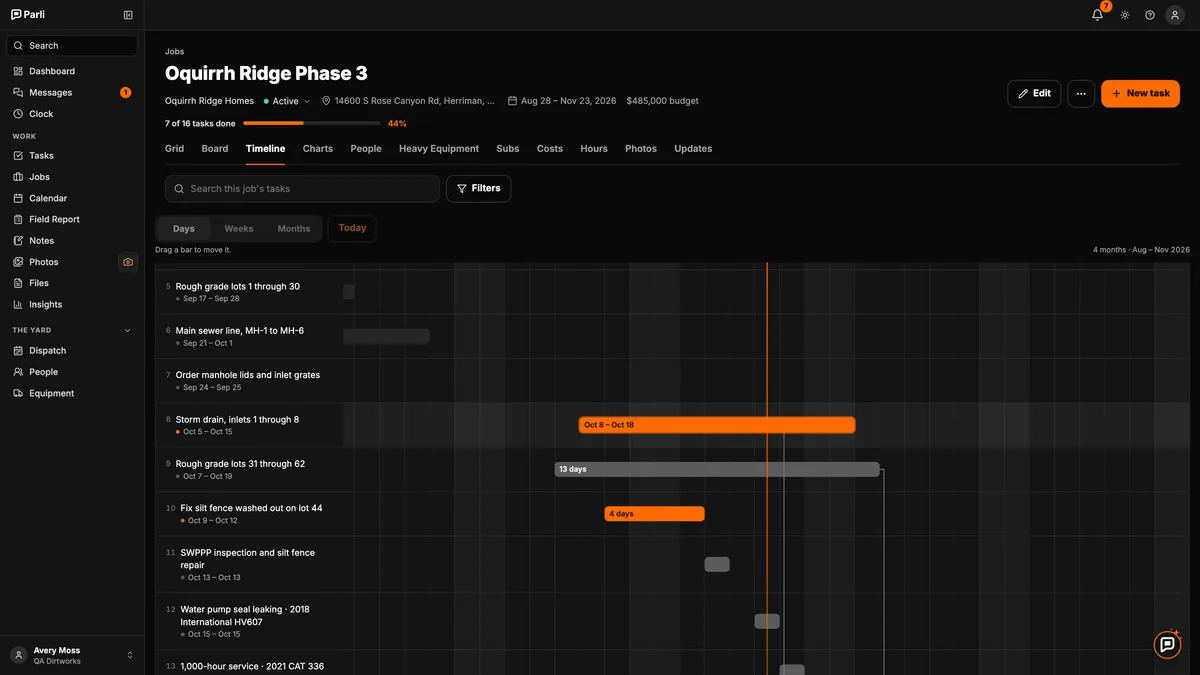Open the more options ellipsis button
Viewport: 1200px width, 675px height.
click(1081, 94)
